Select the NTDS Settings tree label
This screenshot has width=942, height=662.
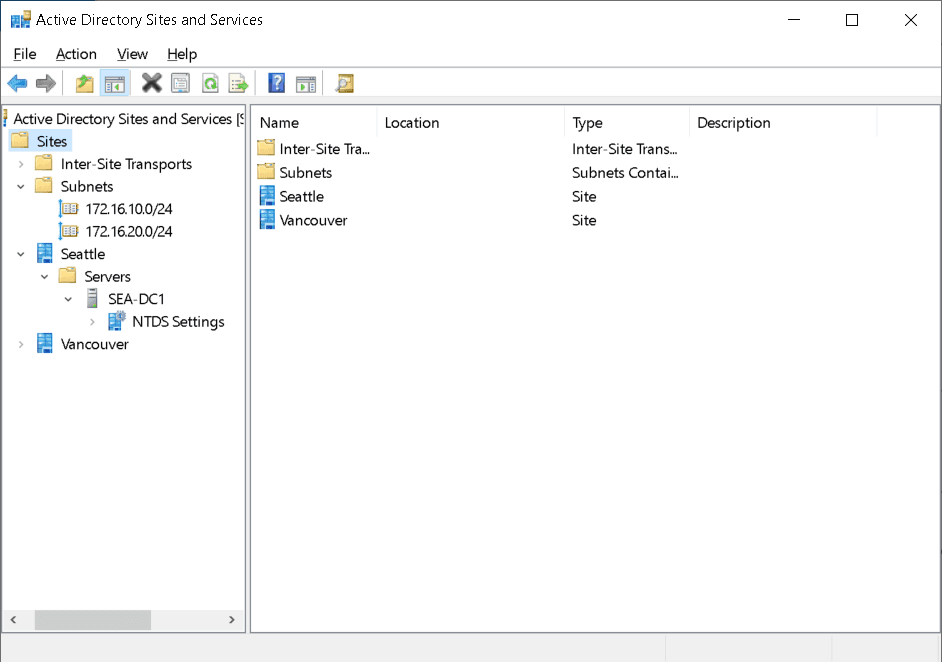[178, 321]
